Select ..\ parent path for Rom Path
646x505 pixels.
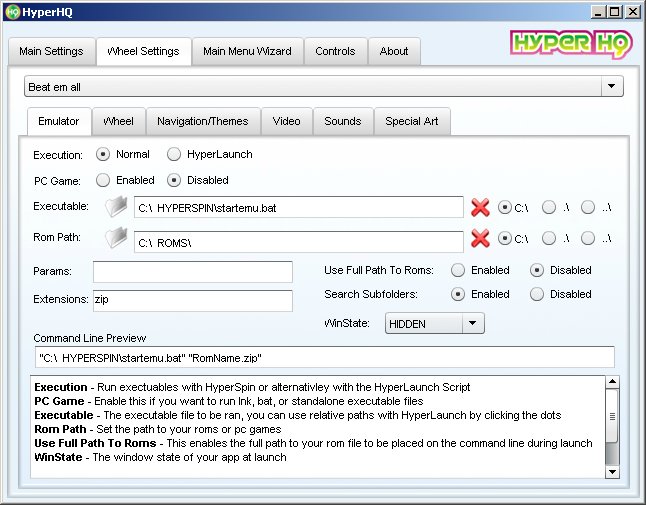[588, 238]
